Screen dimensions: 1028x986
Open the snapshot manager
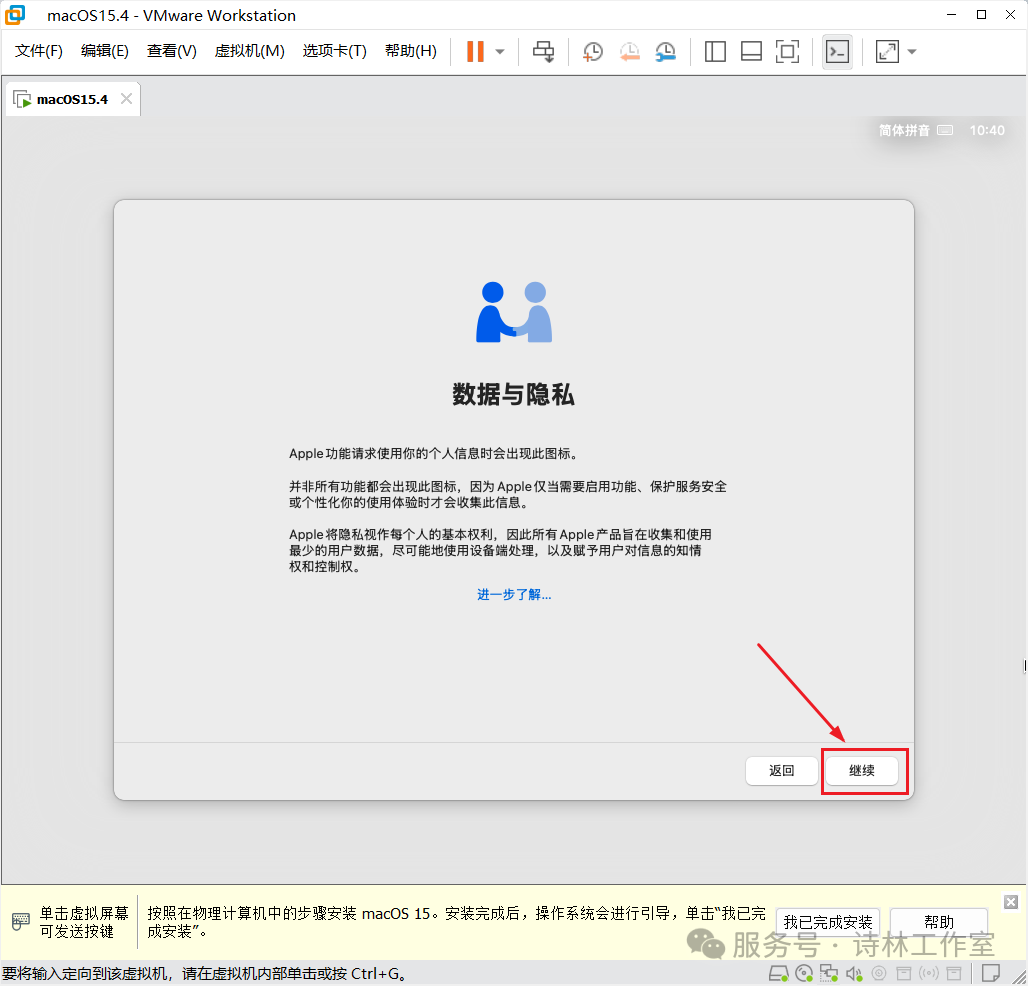[665, 51]
